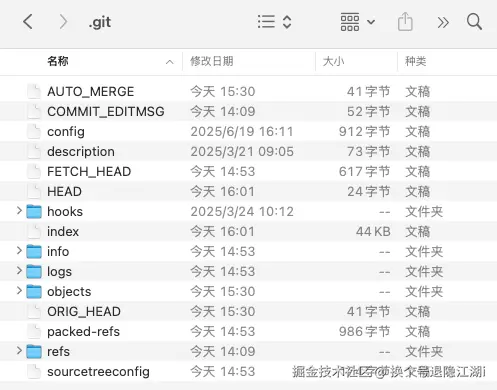
Task: Select the objects folder name
Action: [x=69, y=292]
